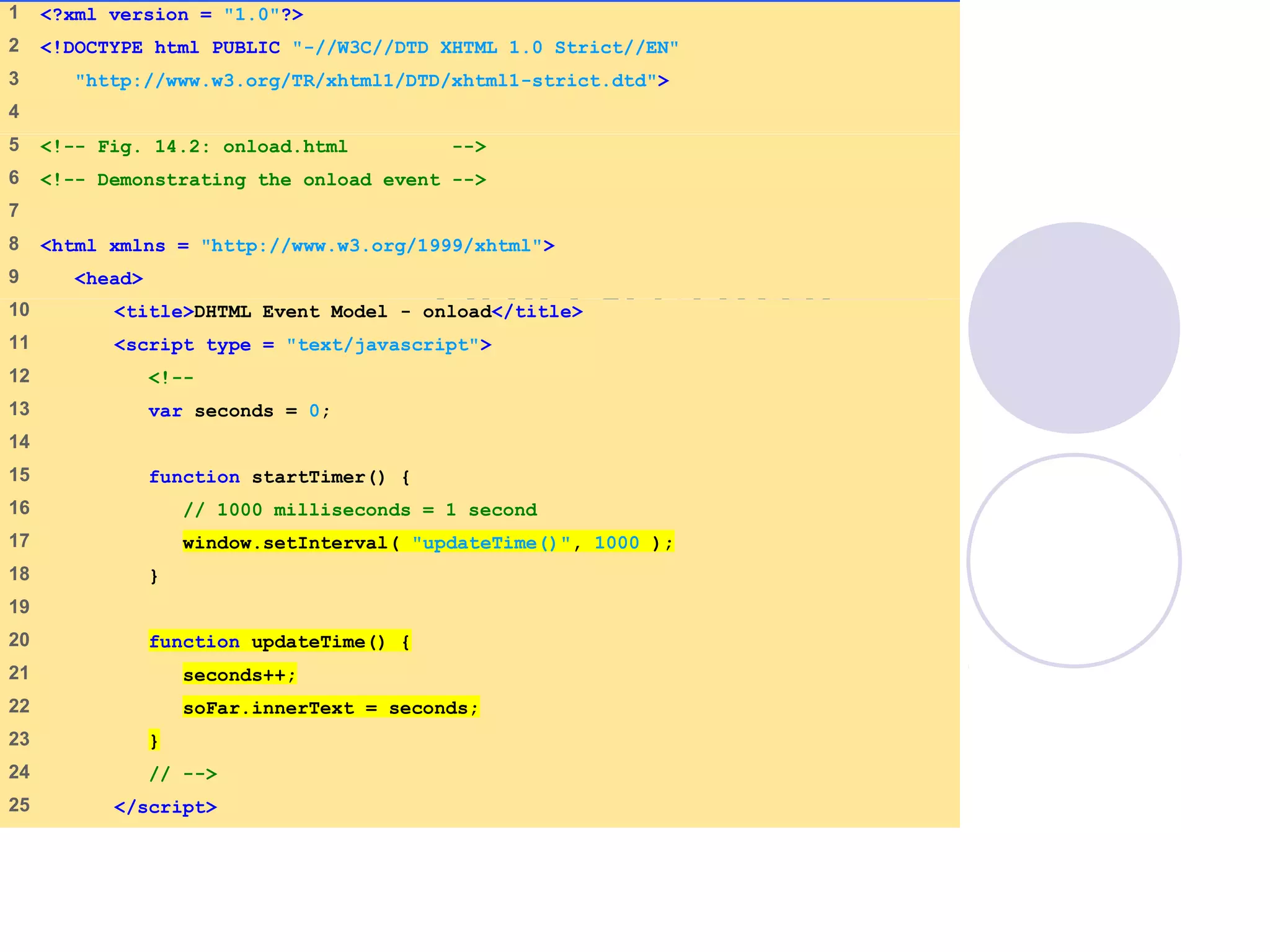The width and height of the screenshot is (1270, 952).
Task: Click line number 17 in the margin
Action: pyautogui.click(x=19, y=541)
